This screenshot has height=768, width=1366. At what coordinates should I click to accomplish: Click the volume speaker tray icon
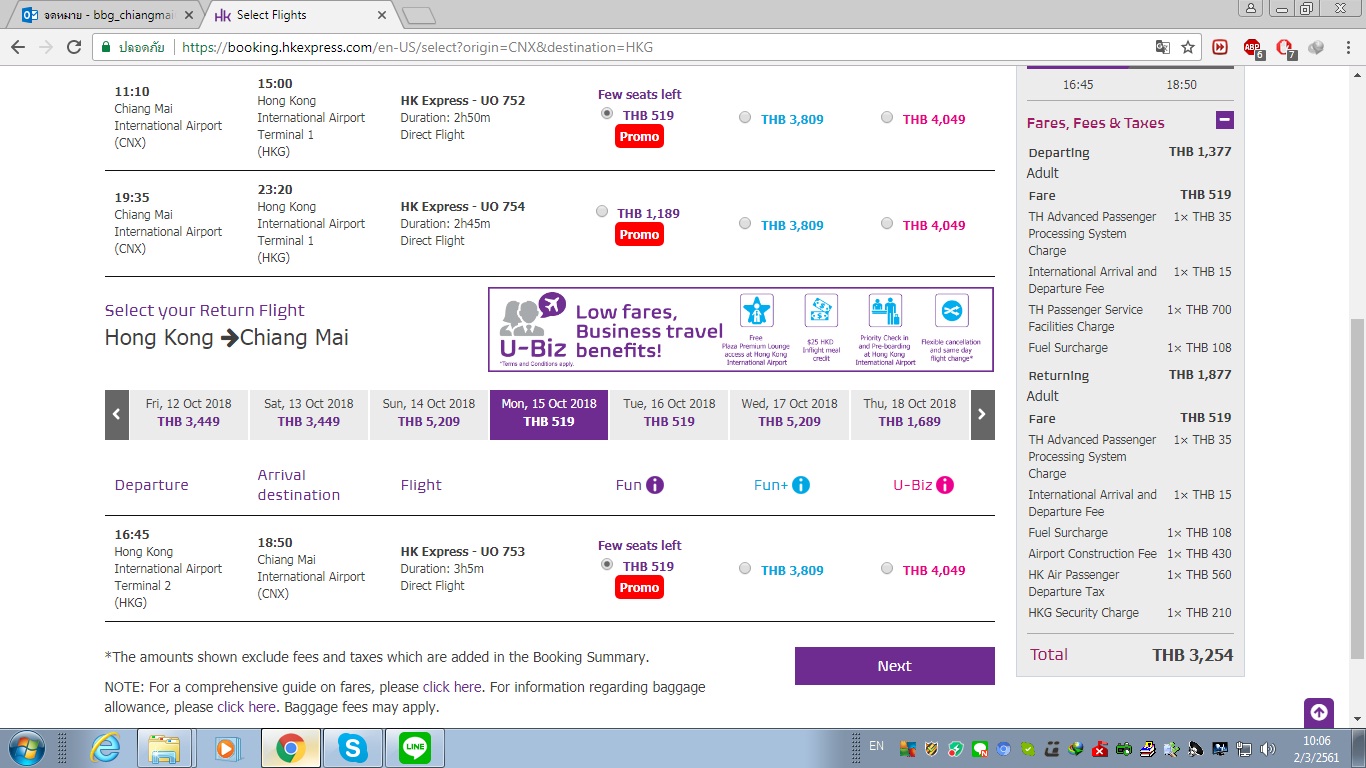click(1269, 749)
